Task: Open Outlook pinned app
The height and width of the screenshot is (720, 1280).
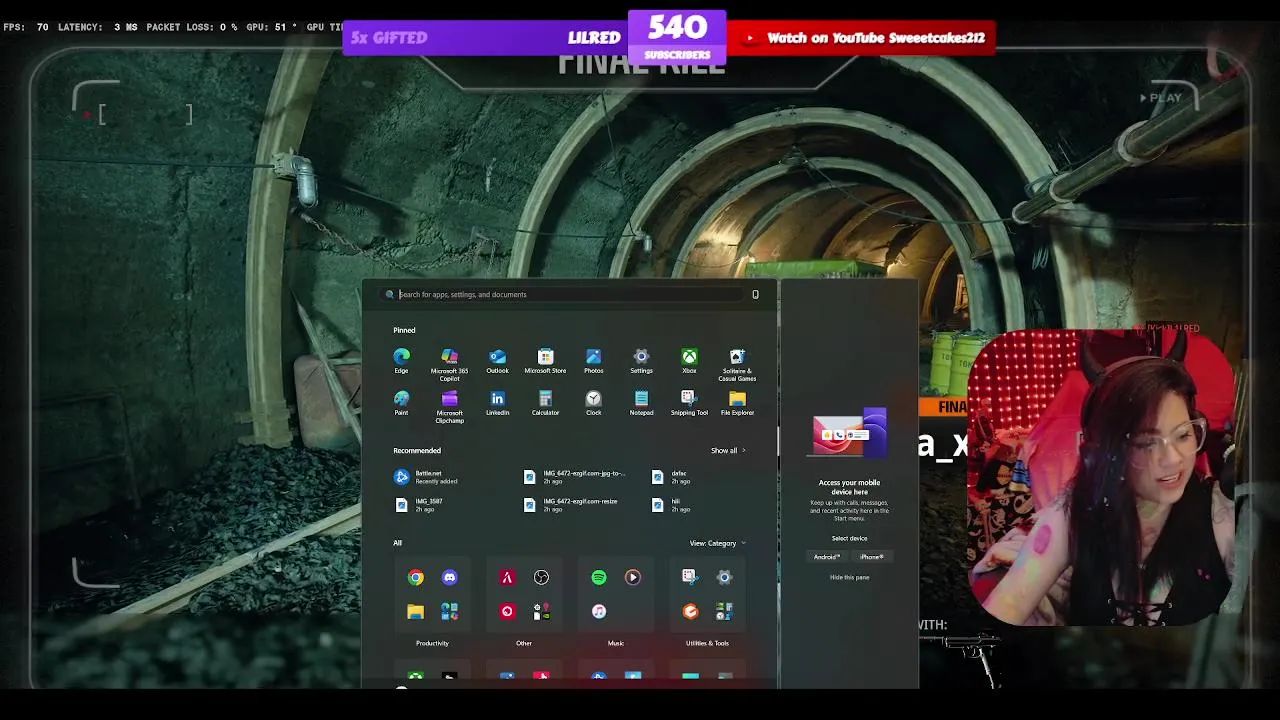Action: (x=497, y=361)
